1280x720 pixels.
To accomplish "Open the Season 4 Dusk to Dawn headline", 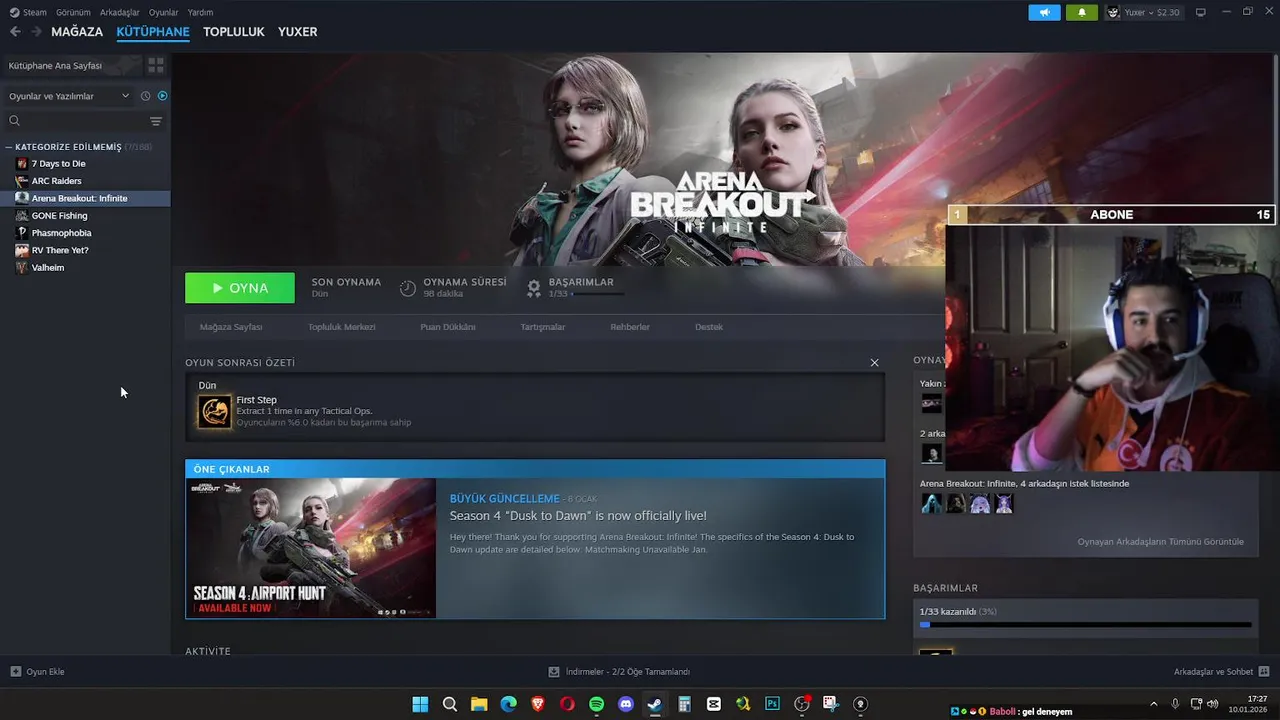I will (x=578, y=516).
